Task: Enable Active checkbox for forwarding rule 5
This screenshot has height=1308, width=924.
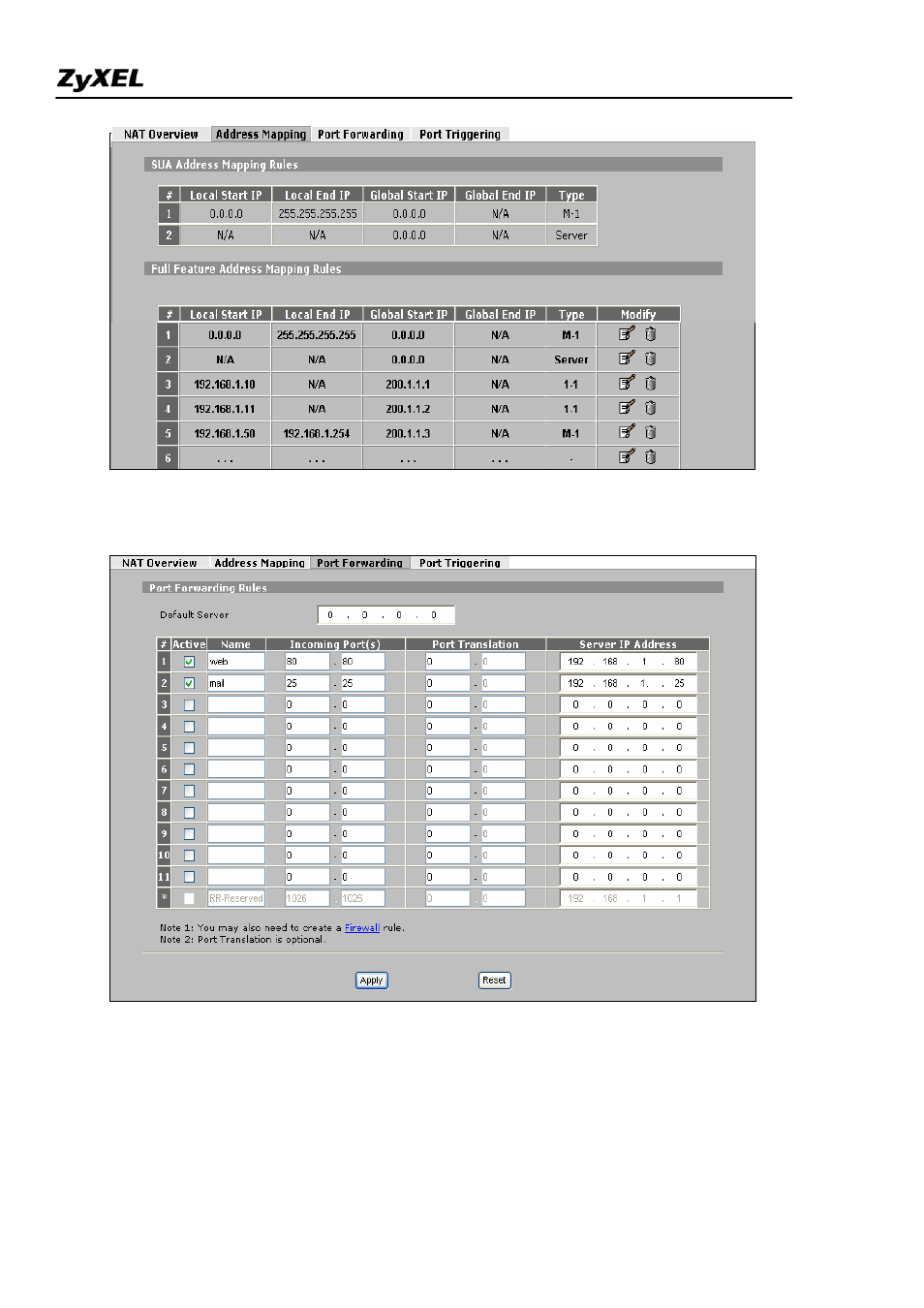Action: (x=189, y=748)
